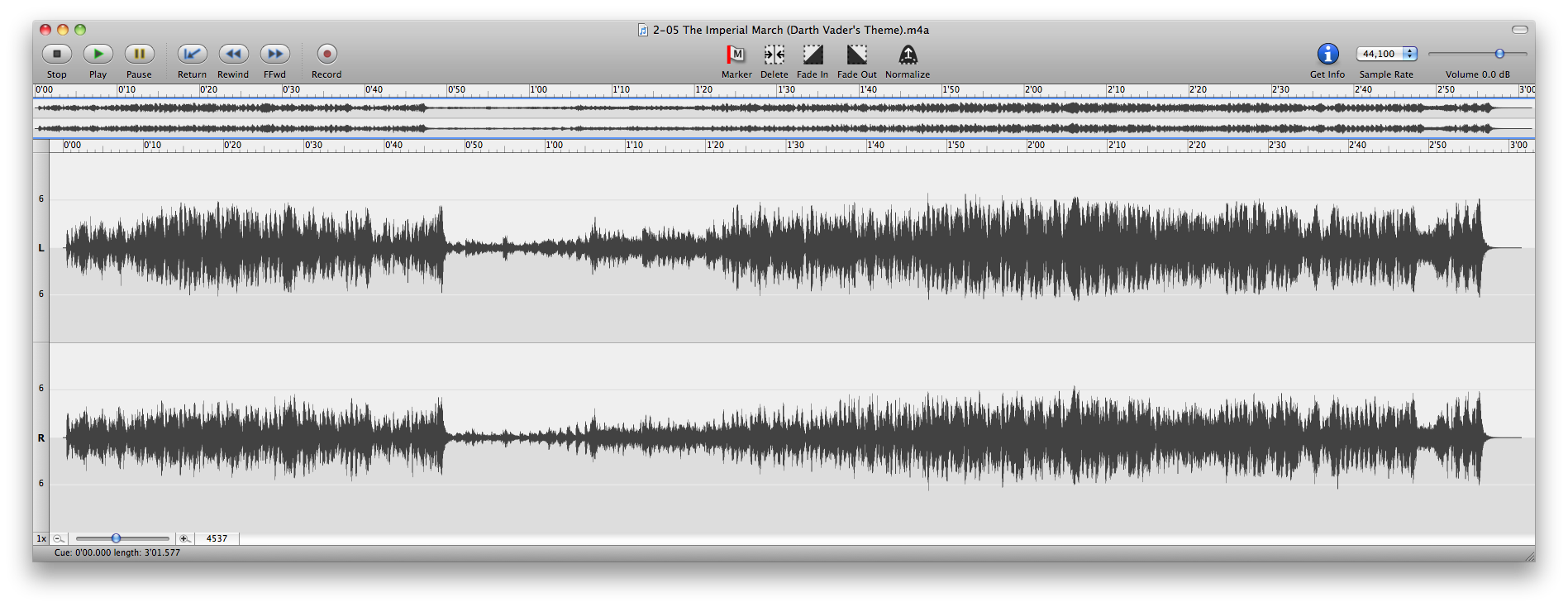This screenshot has width=1568, height=607.
Task: Click the Cue and length status text
Action: coord(117,552)
